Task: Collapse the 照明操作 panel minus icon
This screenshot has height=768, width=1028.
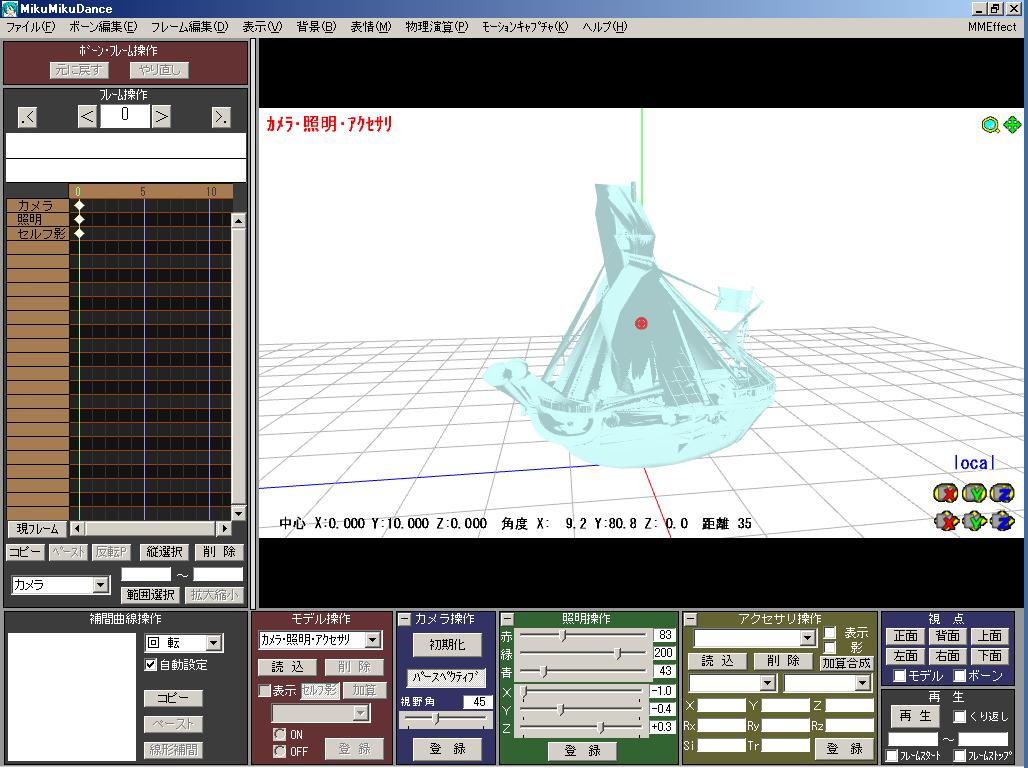Action: (507, 619)
